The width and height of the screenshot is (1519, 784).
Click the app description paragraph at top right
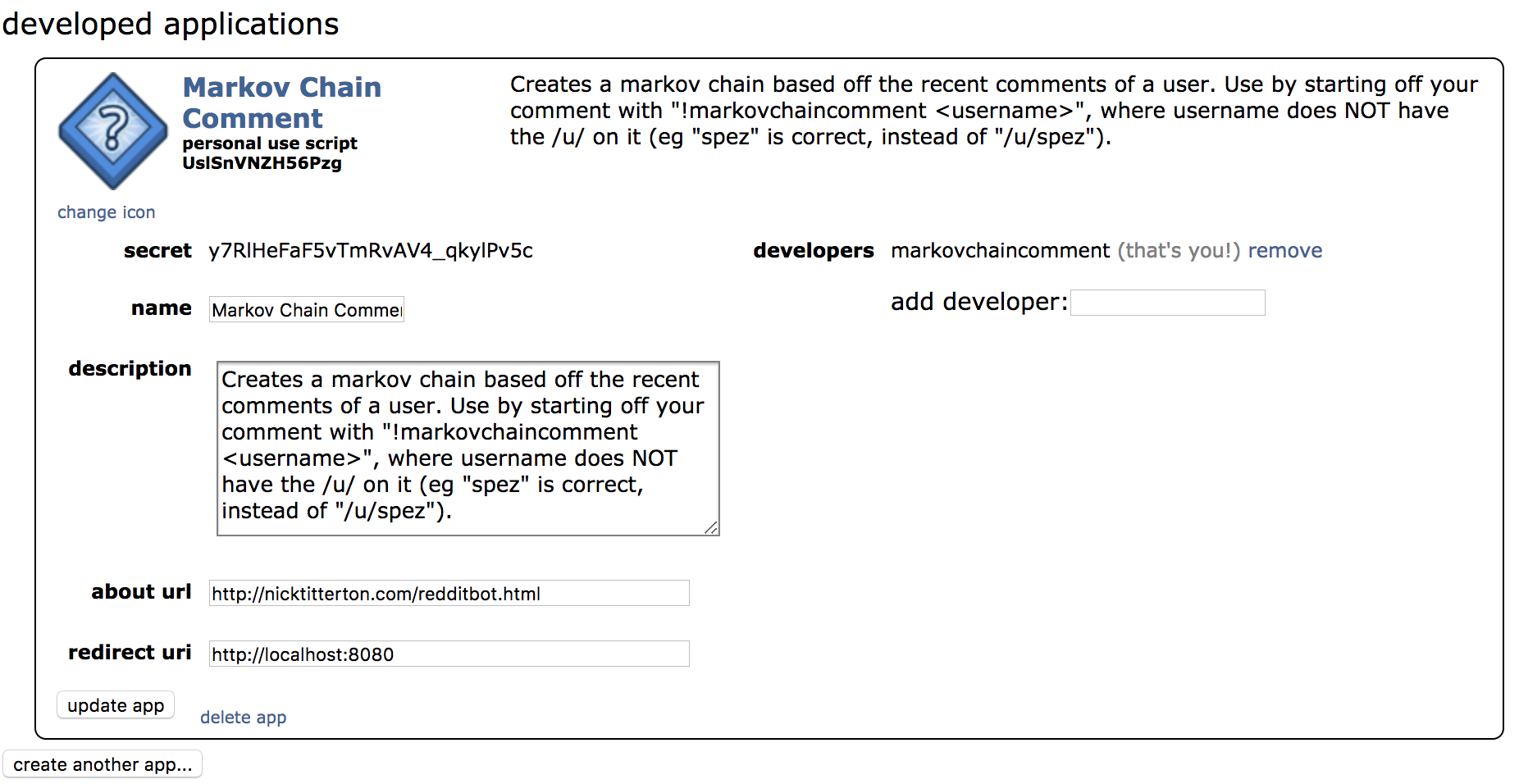(993, 111)
